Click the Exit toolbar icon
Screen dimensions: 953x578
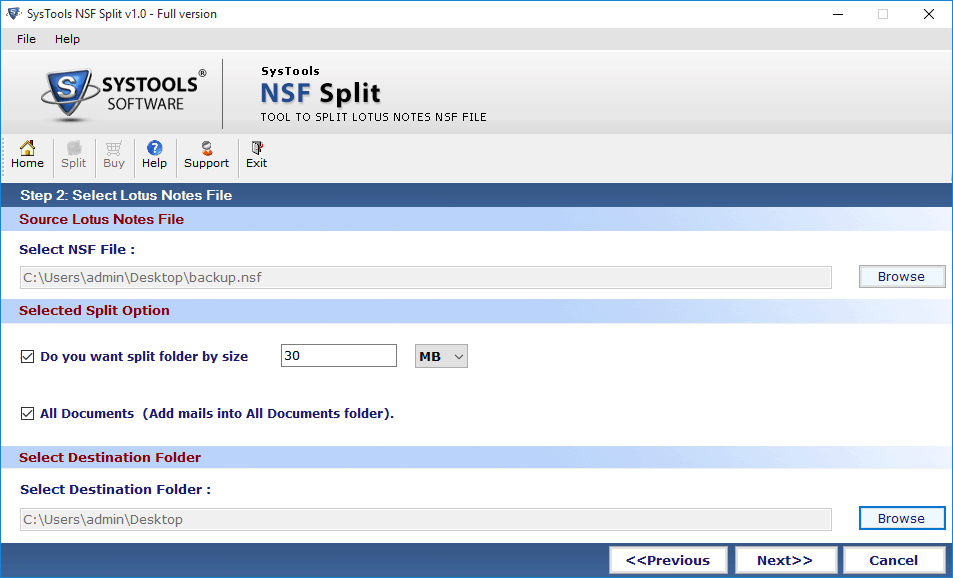[256, 156]
